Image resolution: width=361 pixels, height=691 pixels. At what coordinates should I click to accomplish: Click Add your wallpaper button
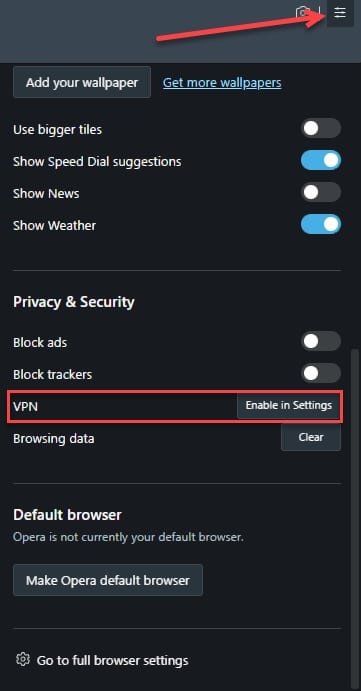(x=82, y=82)
